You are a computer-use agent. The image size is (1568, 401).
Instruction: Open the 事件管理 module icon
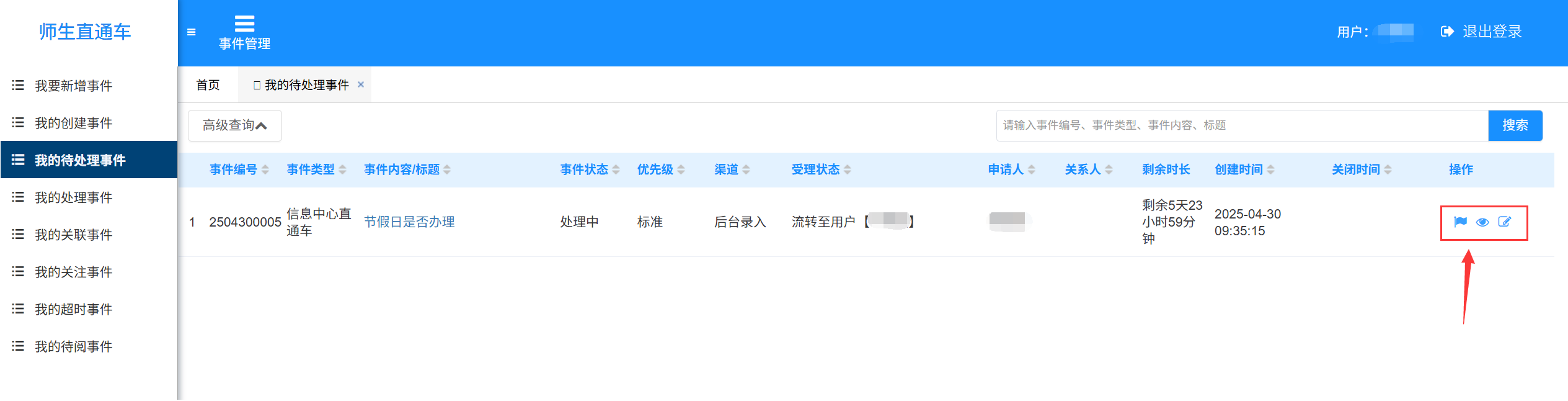point(244,24)
